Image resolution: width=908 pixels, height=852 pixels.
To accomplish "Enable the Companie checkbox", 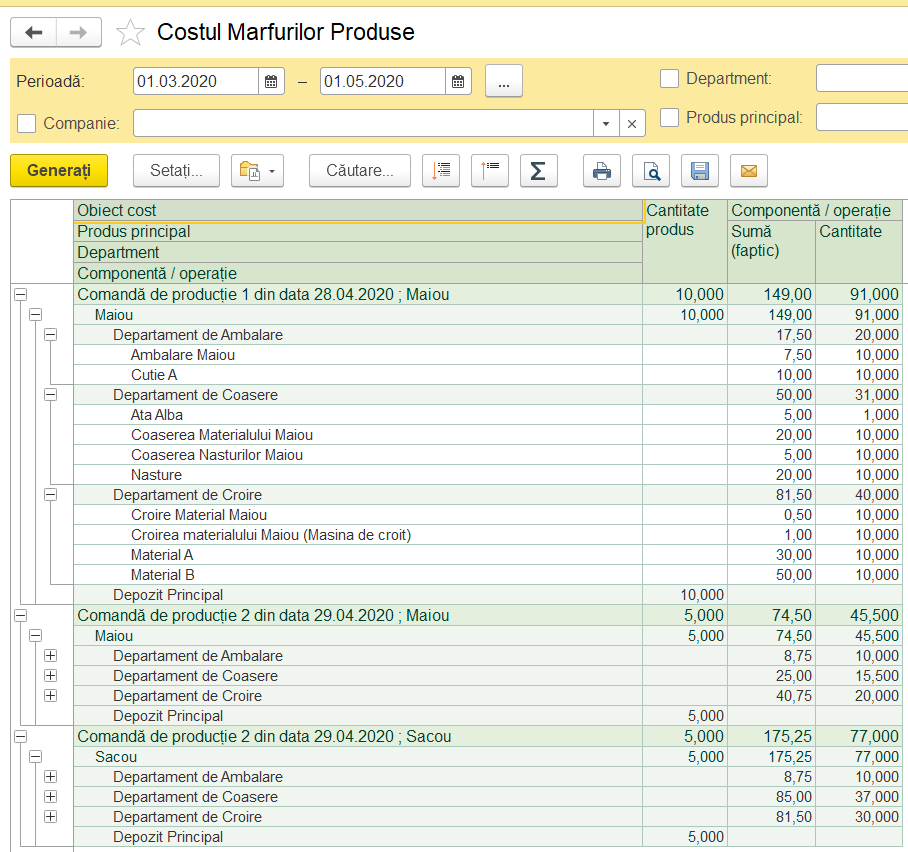I will pos(27,123).
